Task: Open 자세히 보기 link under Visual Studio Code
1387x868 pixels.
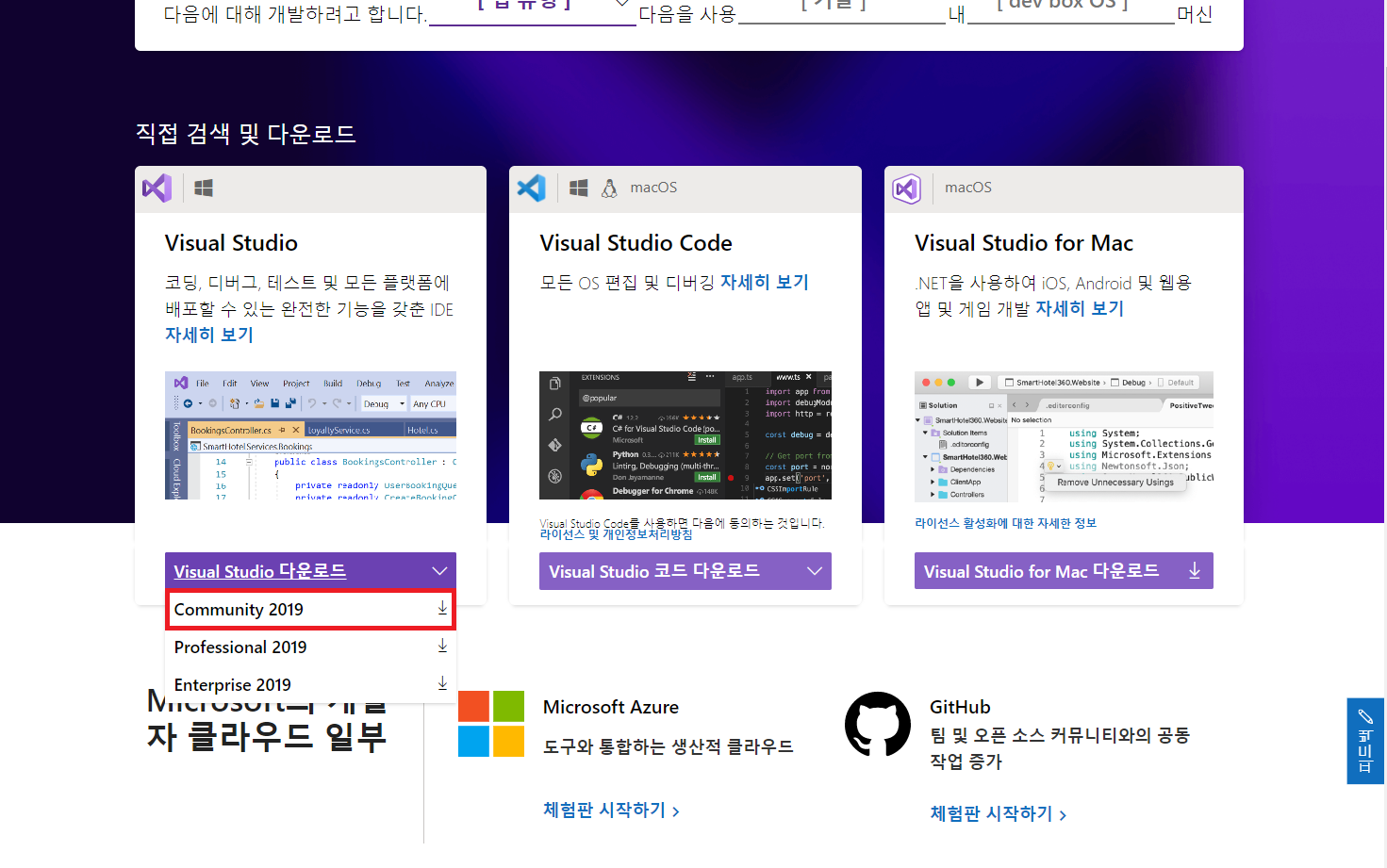Action: [x=765, y=282]
